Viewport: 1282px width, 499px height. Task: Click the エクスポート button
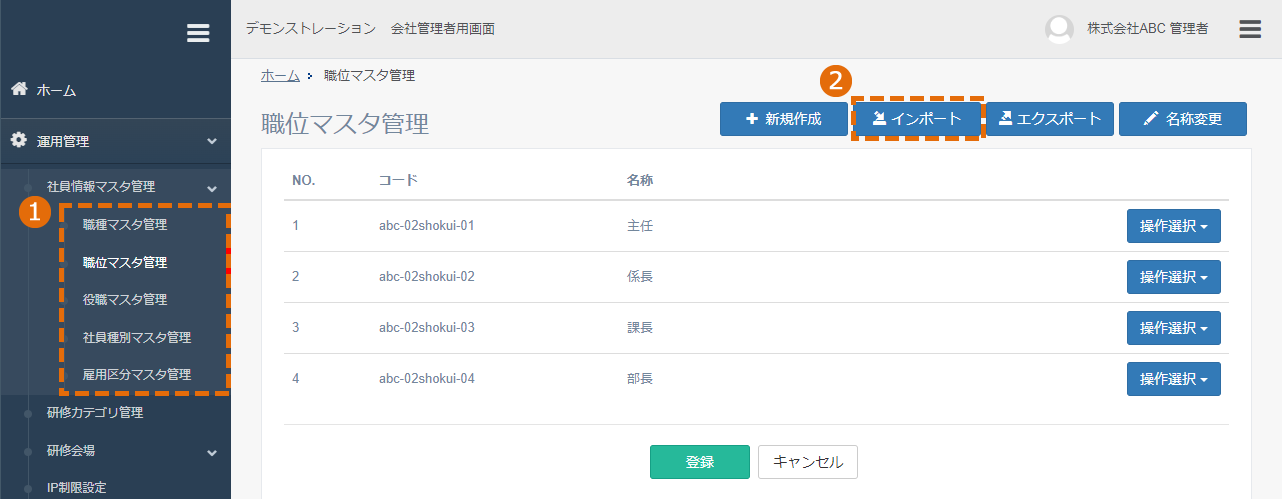1050,119
